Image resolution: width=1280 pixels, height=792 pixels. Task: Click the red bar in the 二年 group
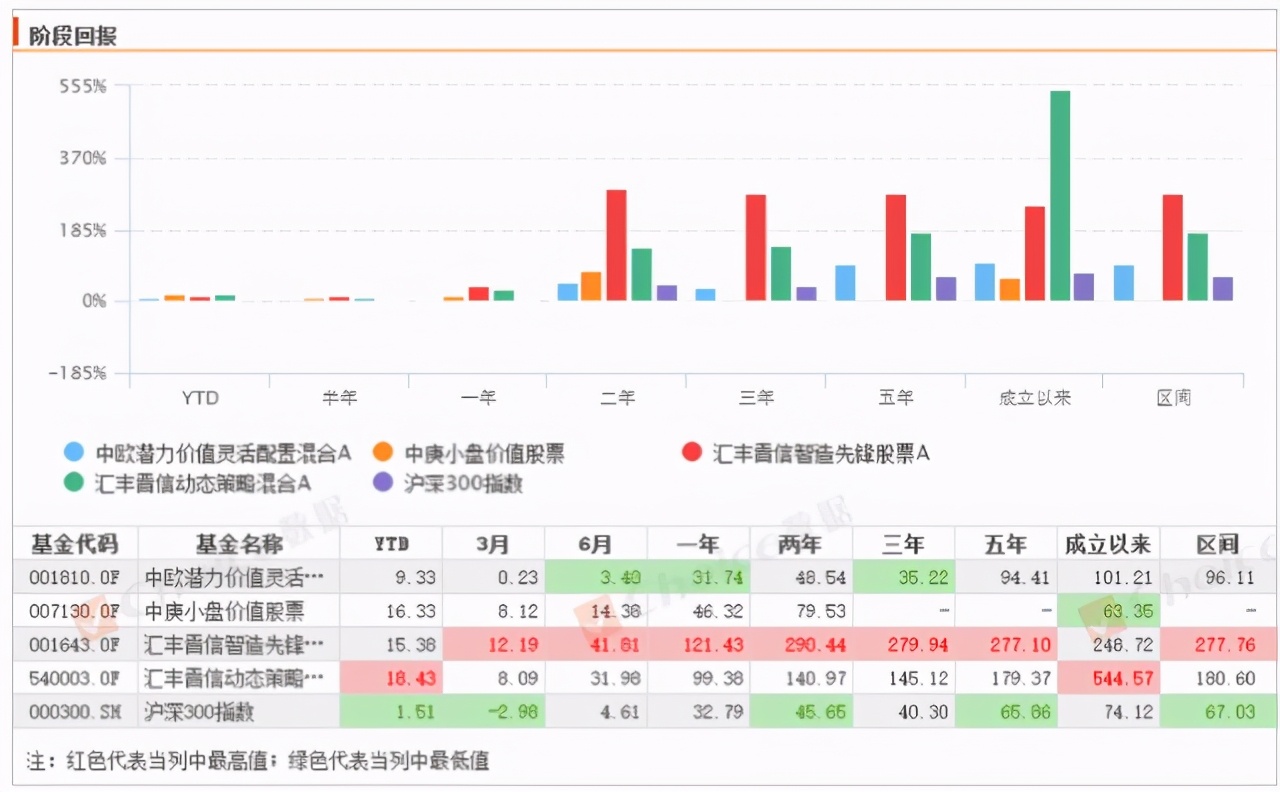(618, 245)
